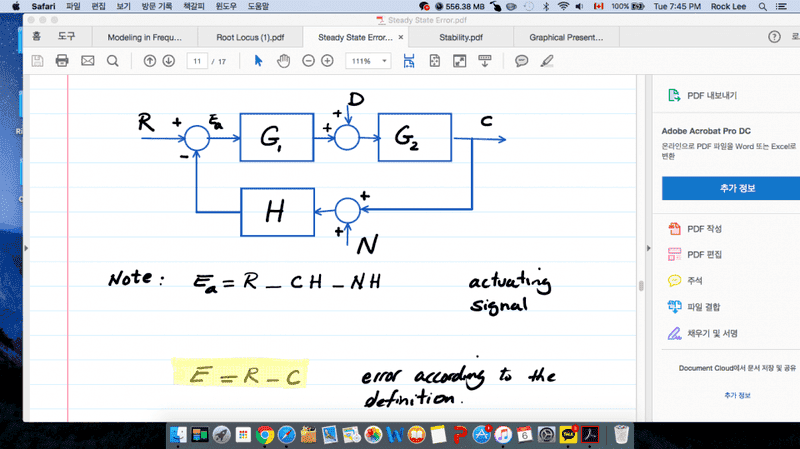800x449 pixels.
Task: Zoom out with the minus button
Action: (x=306, y=61)
